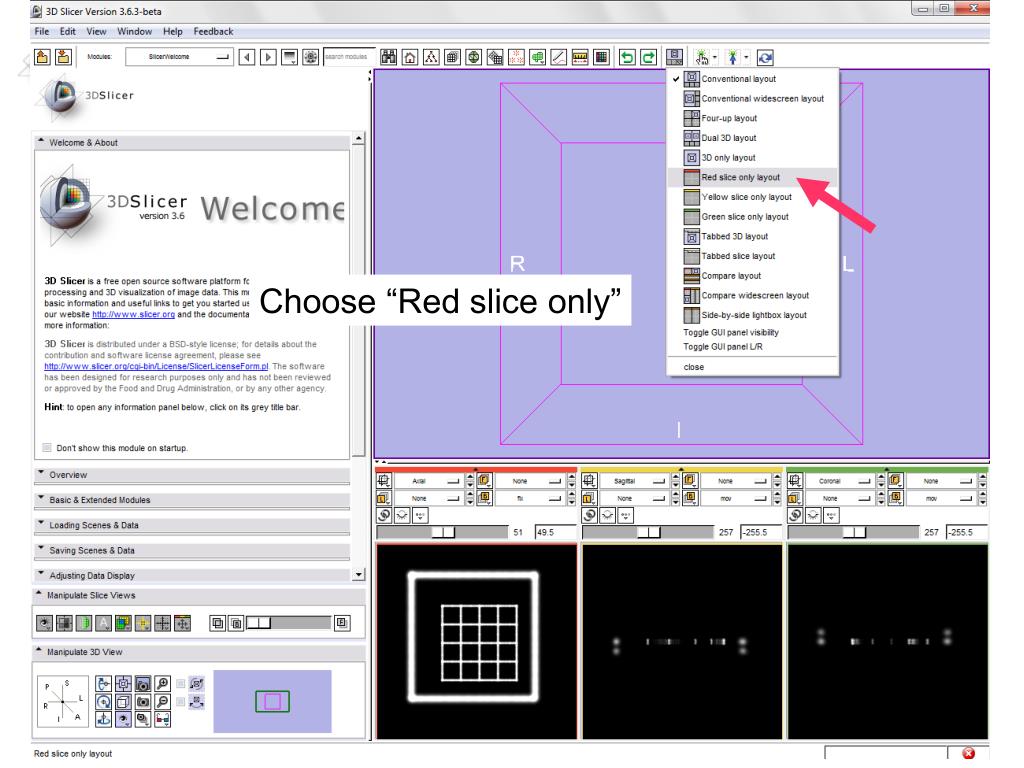This screenshot has width=1024, height=768.
Task: Open the File menu
Action: pyautogui.click(x=42, y=31)
